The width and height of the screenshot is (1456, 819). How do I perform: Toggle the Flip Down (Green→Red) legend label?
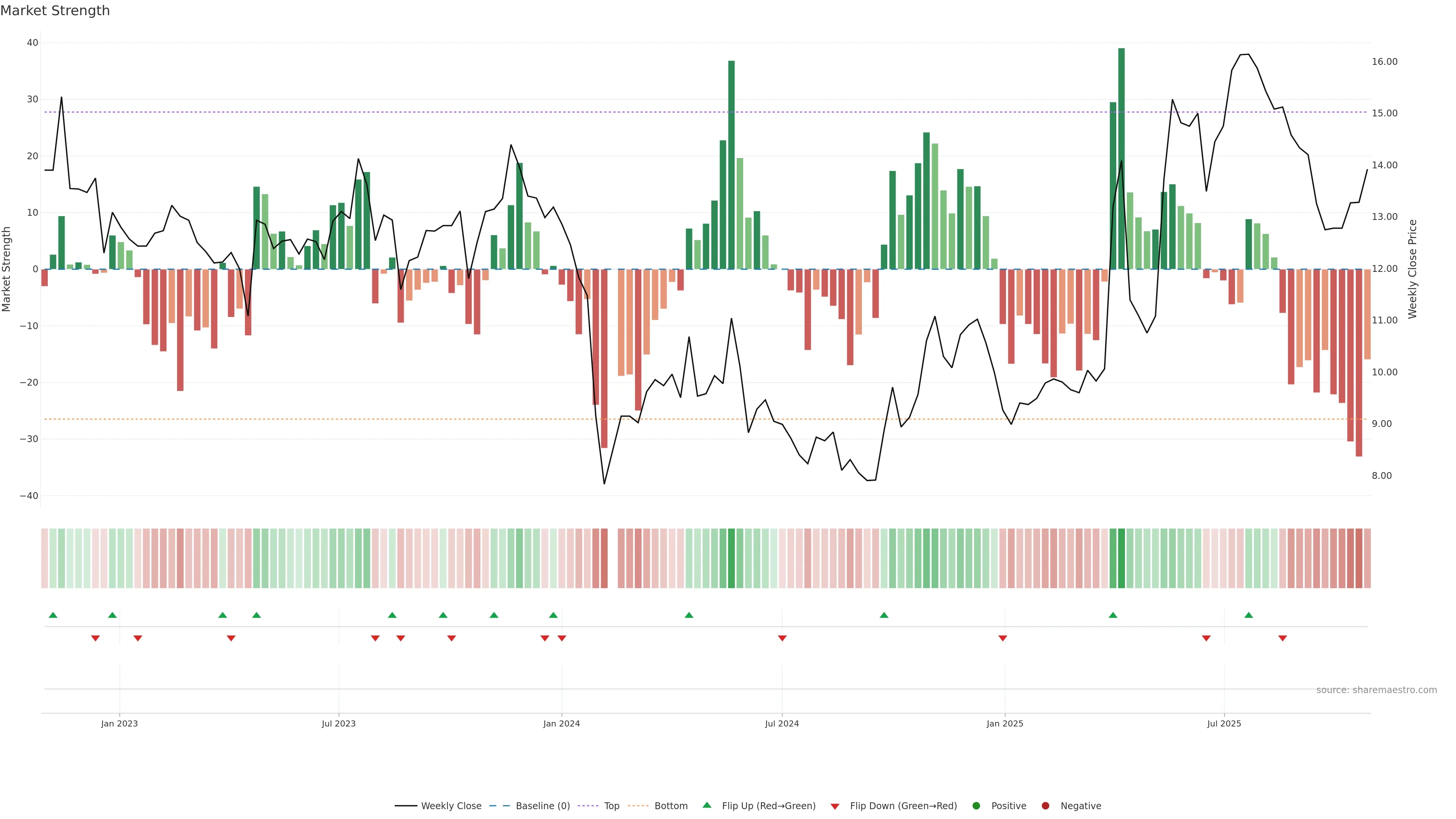click(x=903, y=806)
